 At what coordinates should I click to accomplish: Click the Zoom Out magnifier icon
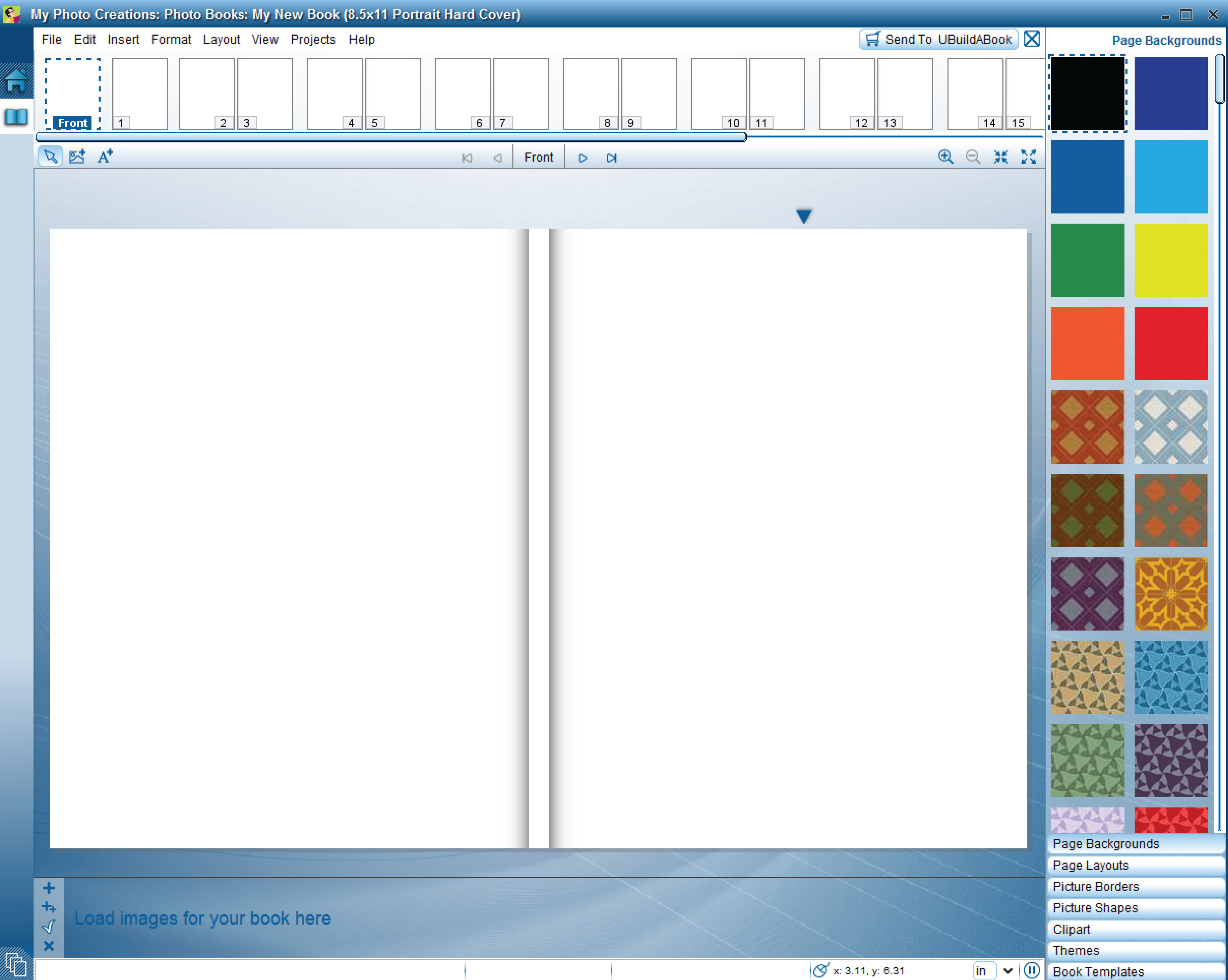pyautogui.click(x=973, y=157)
